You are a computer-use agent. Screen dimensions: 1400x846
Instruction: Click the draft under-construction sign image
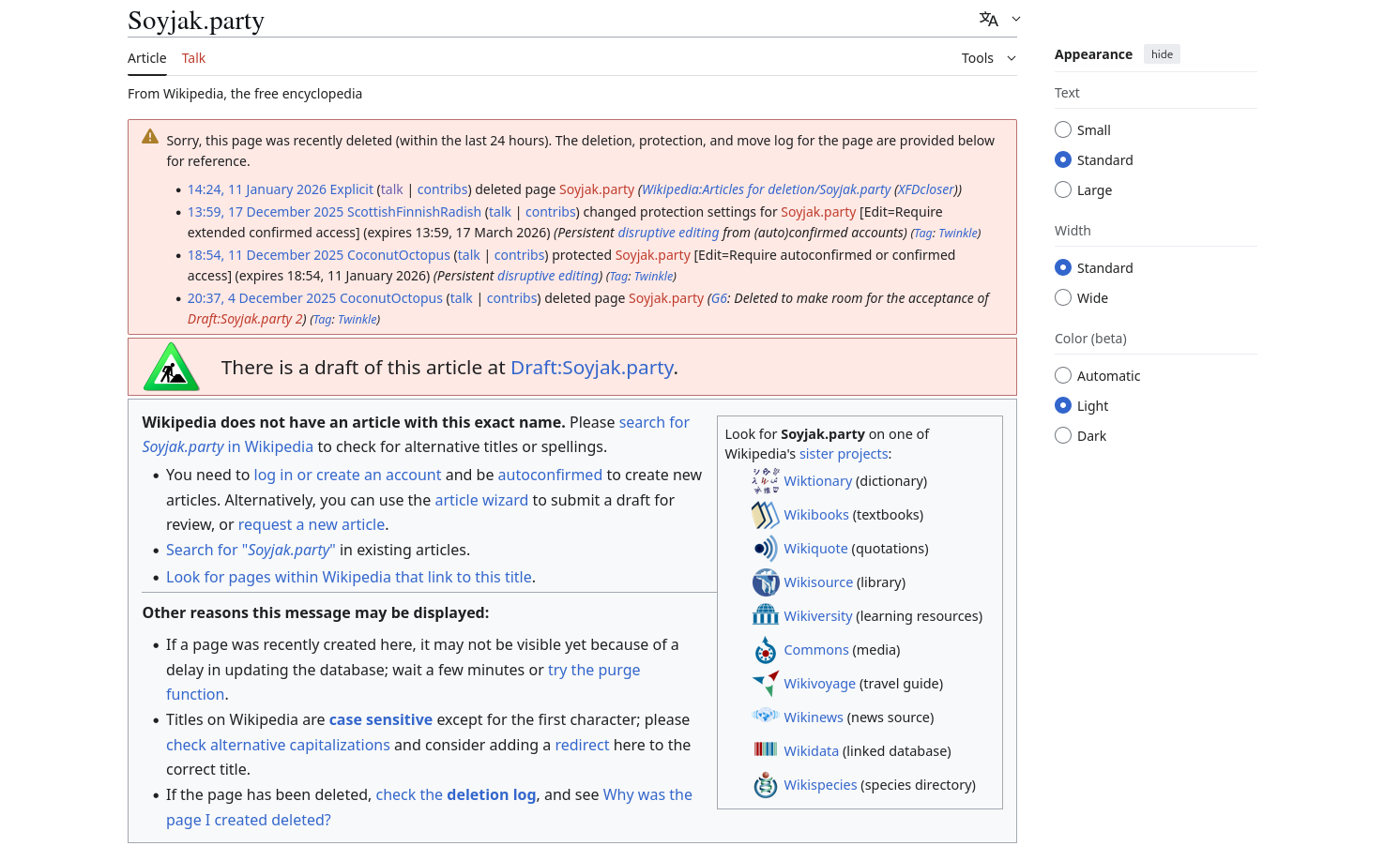[171, 367]
